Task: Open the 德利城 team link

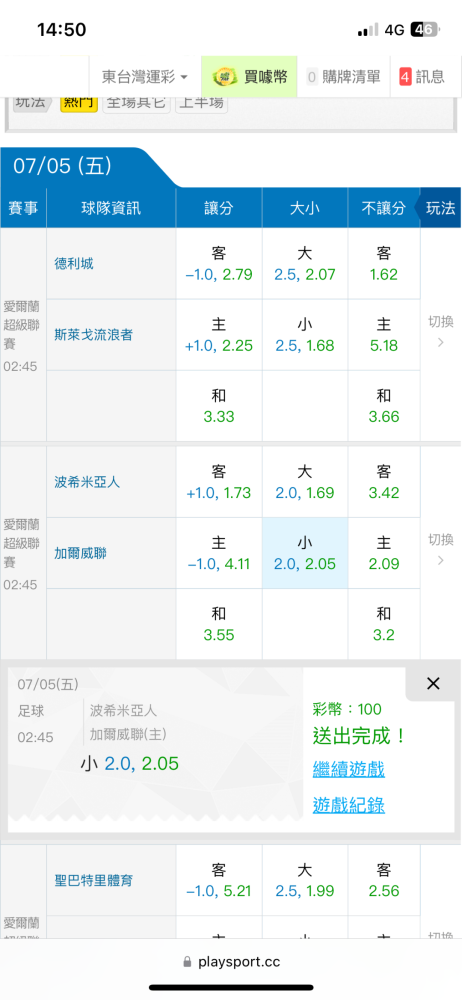Action: (74, 263)
